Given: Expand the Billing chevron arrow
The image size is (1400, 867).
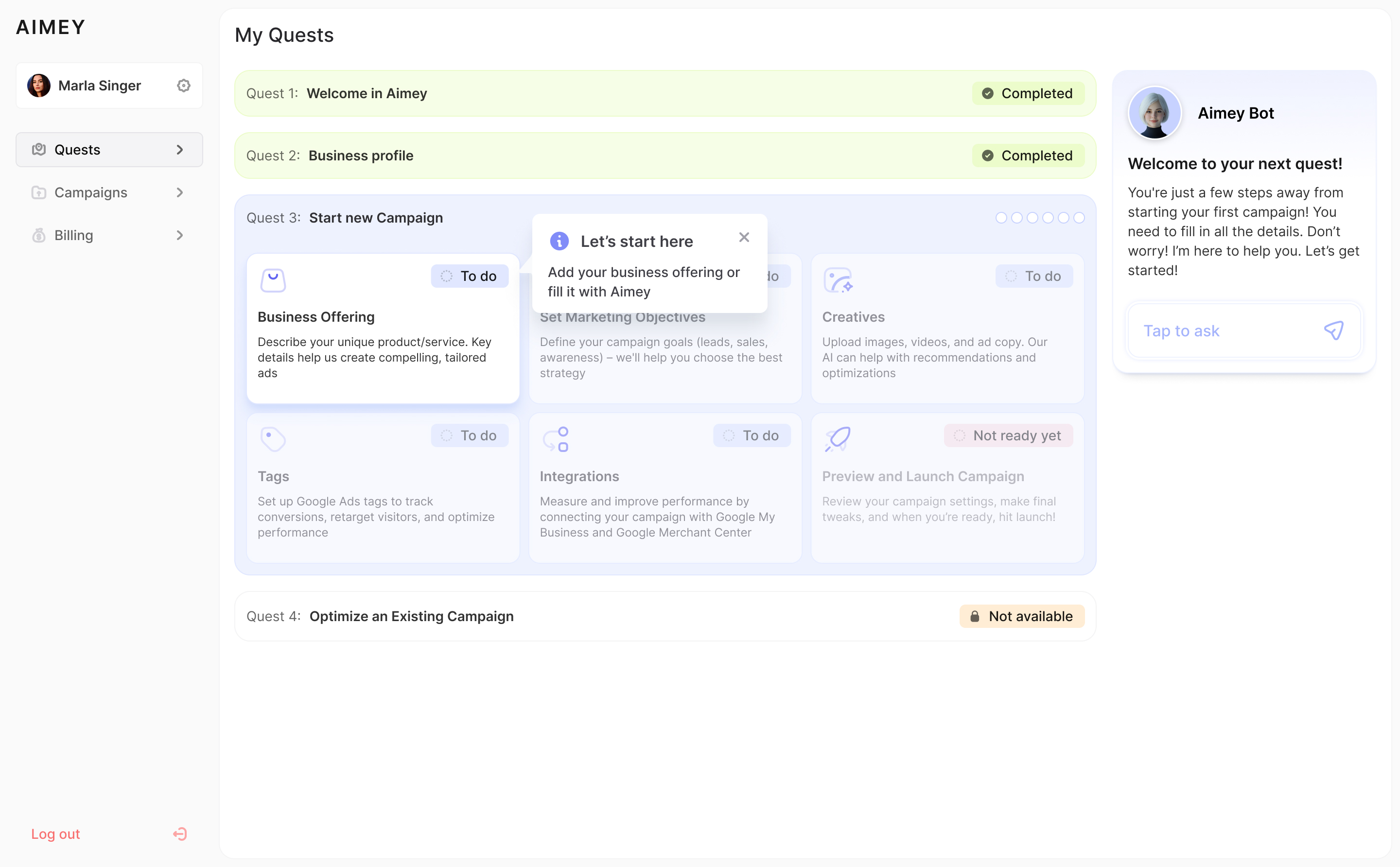Looking at the screenshot, I should 180,236.
